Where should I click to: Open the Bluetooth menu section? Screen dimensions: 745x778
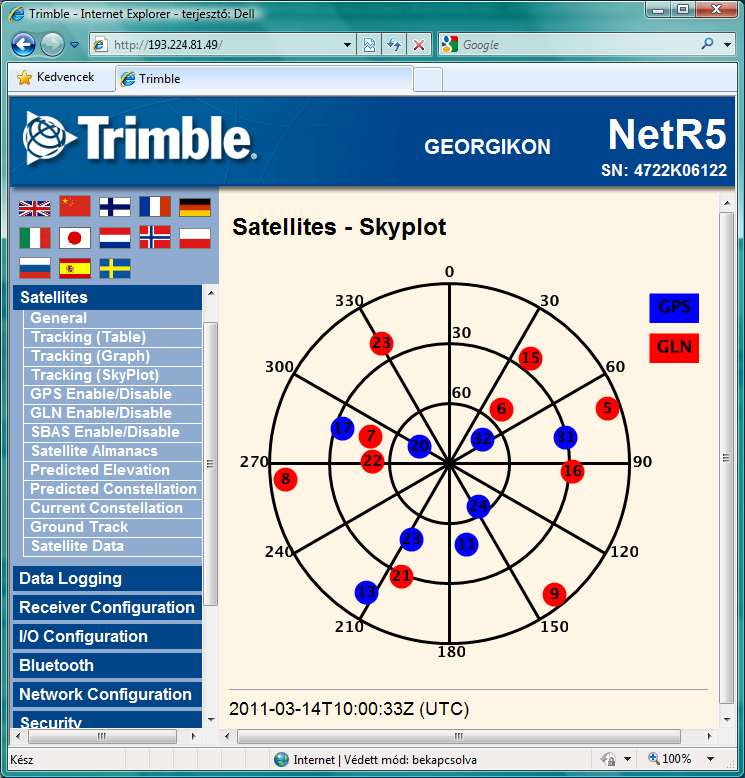(x=107, y=665)
